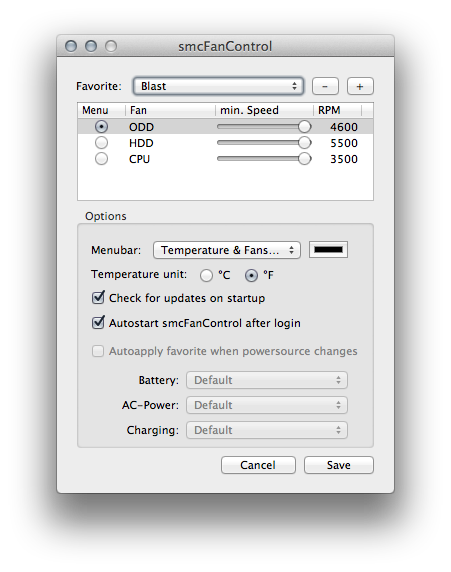
Task: Open the Favorite dropdown showing Blast
Action: pyautogui.click(x=218, y=86)
